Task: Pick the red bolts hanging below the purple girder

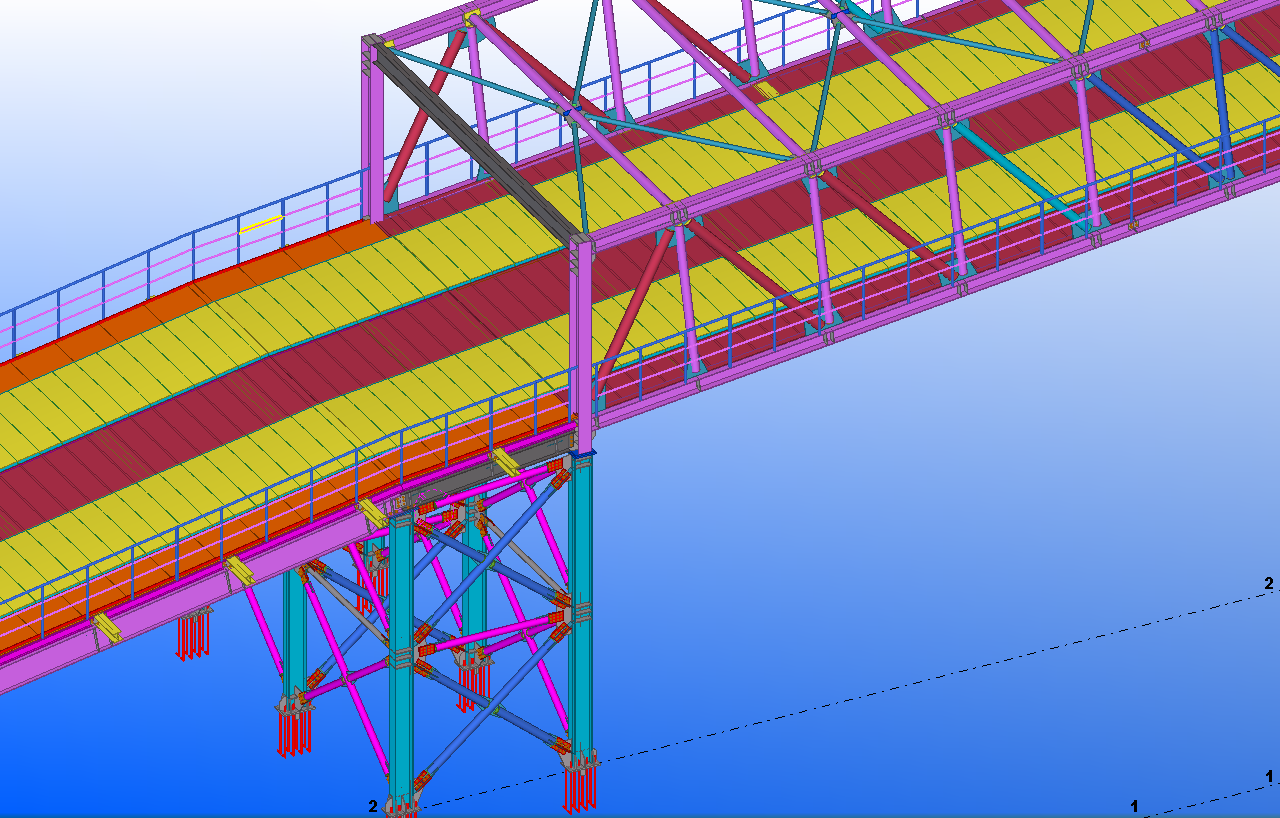Action: coord(192,635)
